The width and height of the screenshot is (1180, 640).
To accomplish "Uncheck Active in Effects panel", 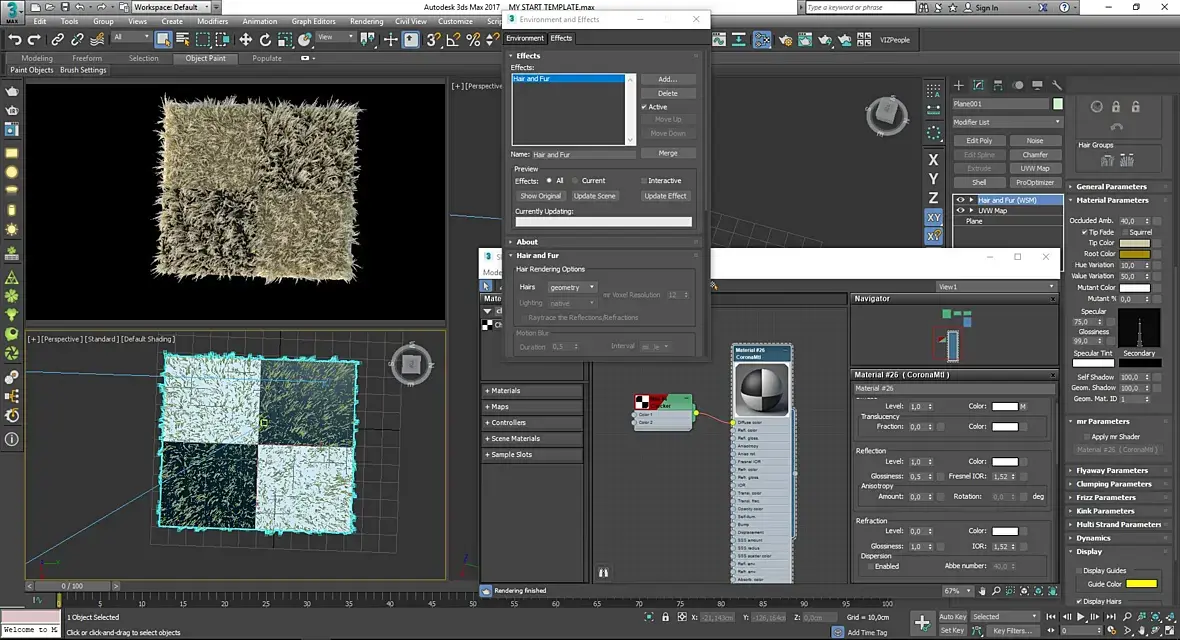I will [x=644, y=106].
